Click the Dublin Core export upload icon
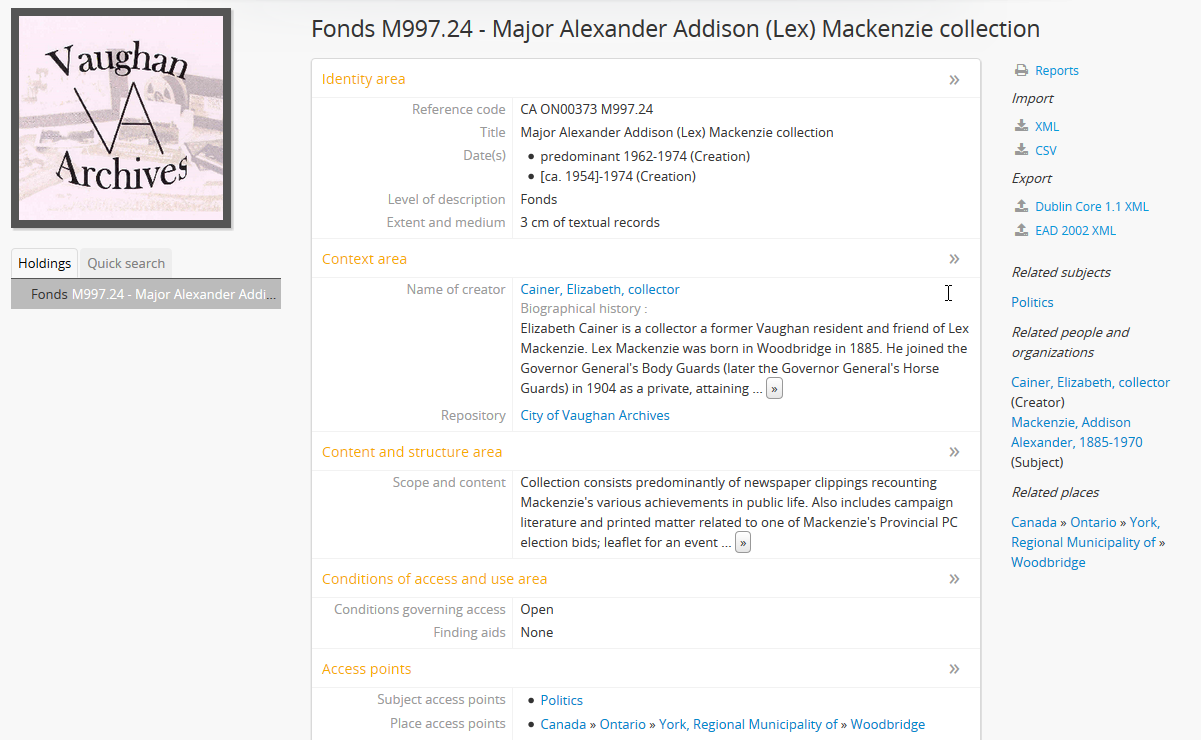The width and height of the screenshot is (1201, 740). pos(1021,207)
